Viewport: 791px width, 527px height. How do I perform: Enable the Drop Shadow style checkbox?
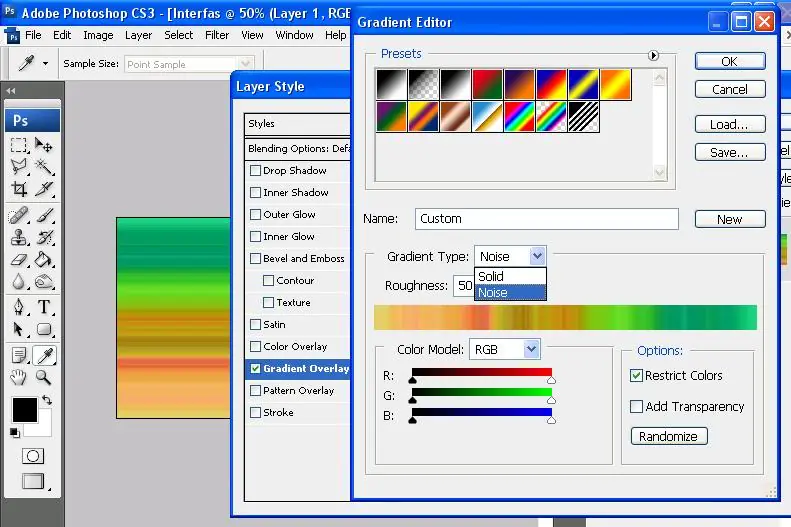255,171
